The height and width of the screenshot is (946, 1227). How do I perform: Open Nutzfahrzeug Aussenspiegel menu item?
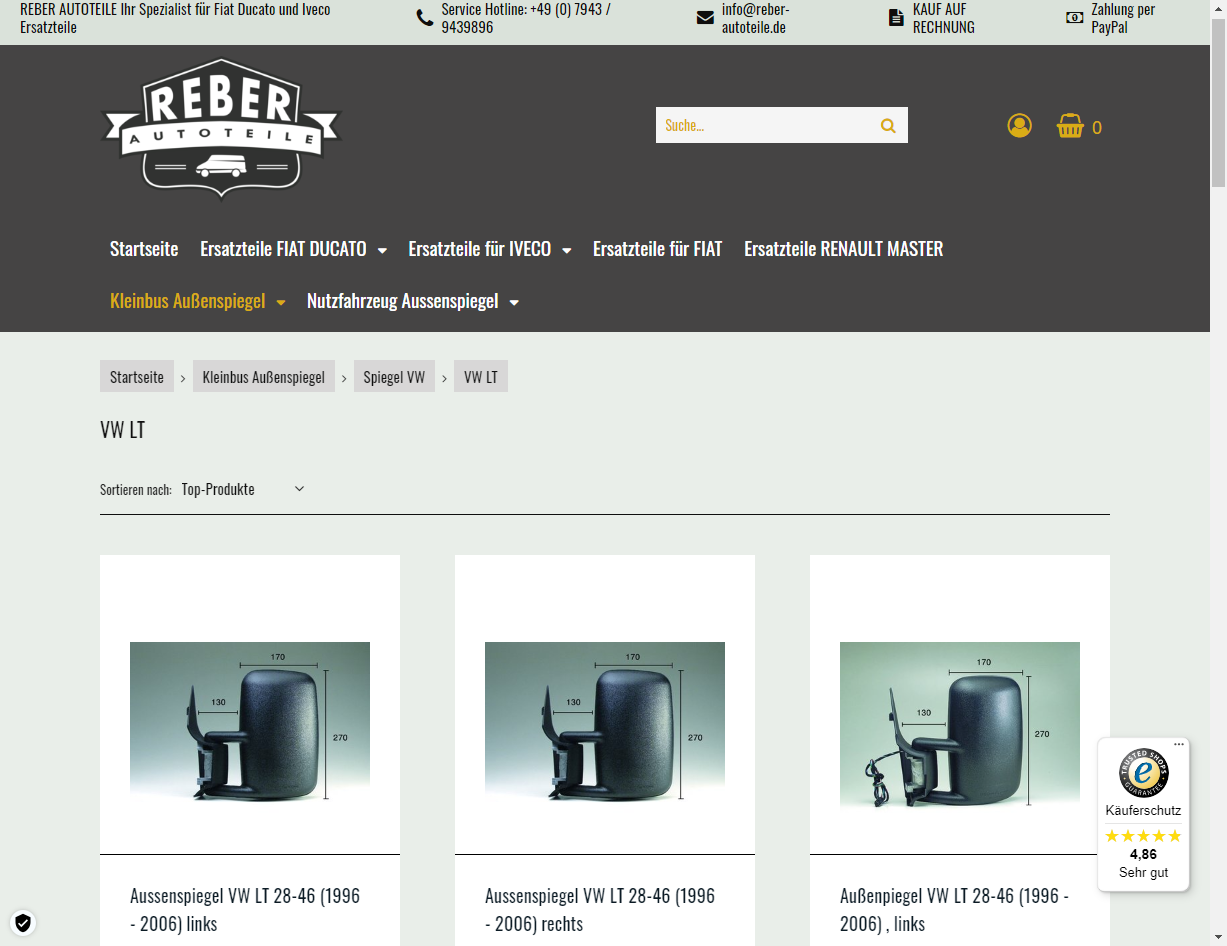(x=402, y=301)
